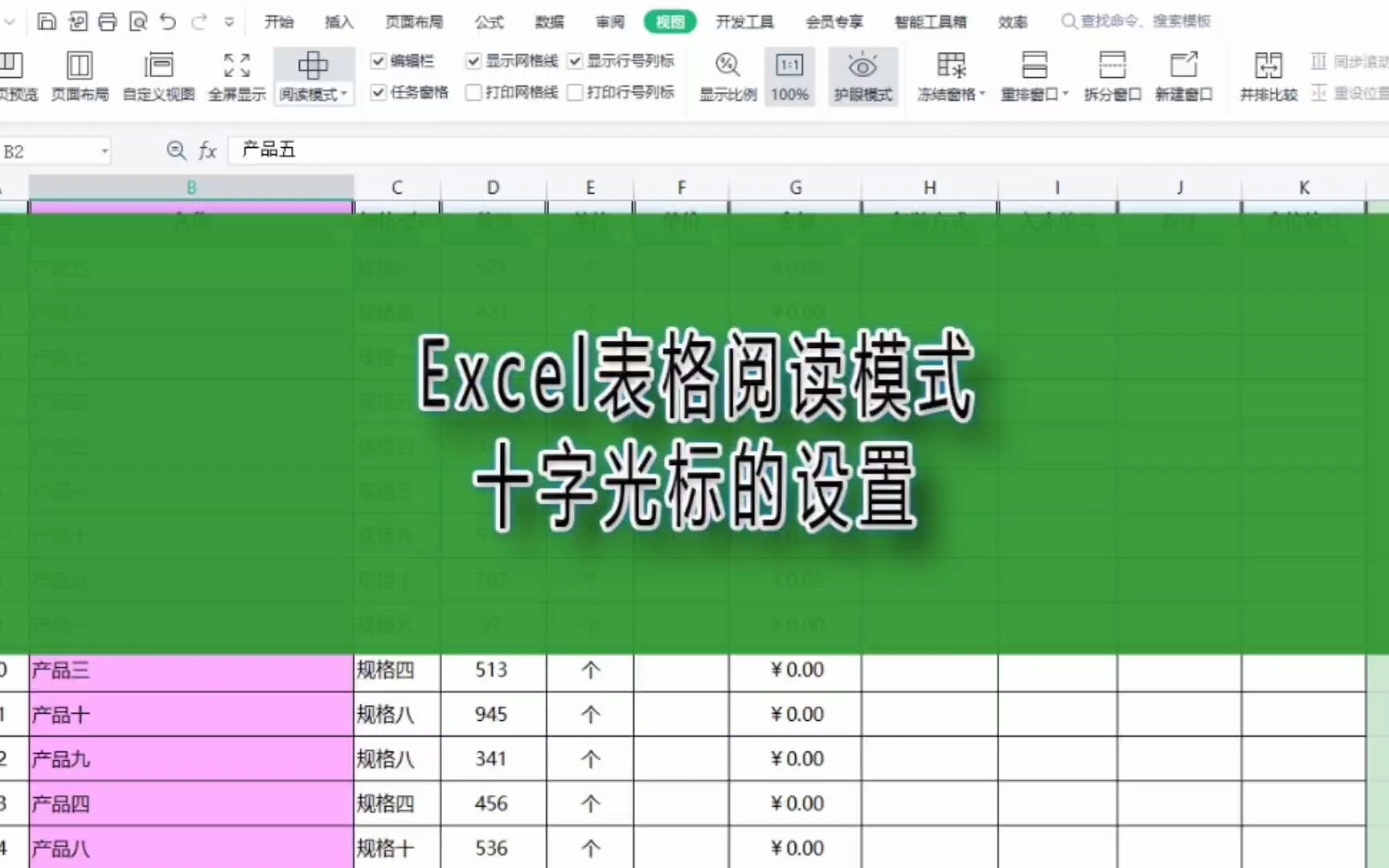Click the Save icon in quick access toolbar
This screenshot has height=868, width=1389.
[x=47, y=22]
